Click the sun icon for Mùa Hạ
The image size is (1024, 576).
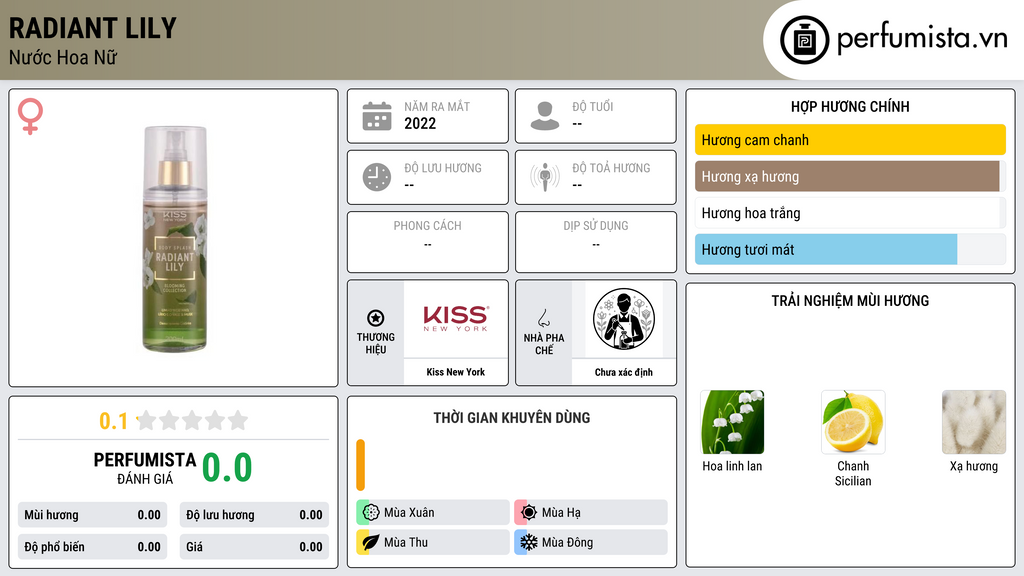[x=528, y=512]
